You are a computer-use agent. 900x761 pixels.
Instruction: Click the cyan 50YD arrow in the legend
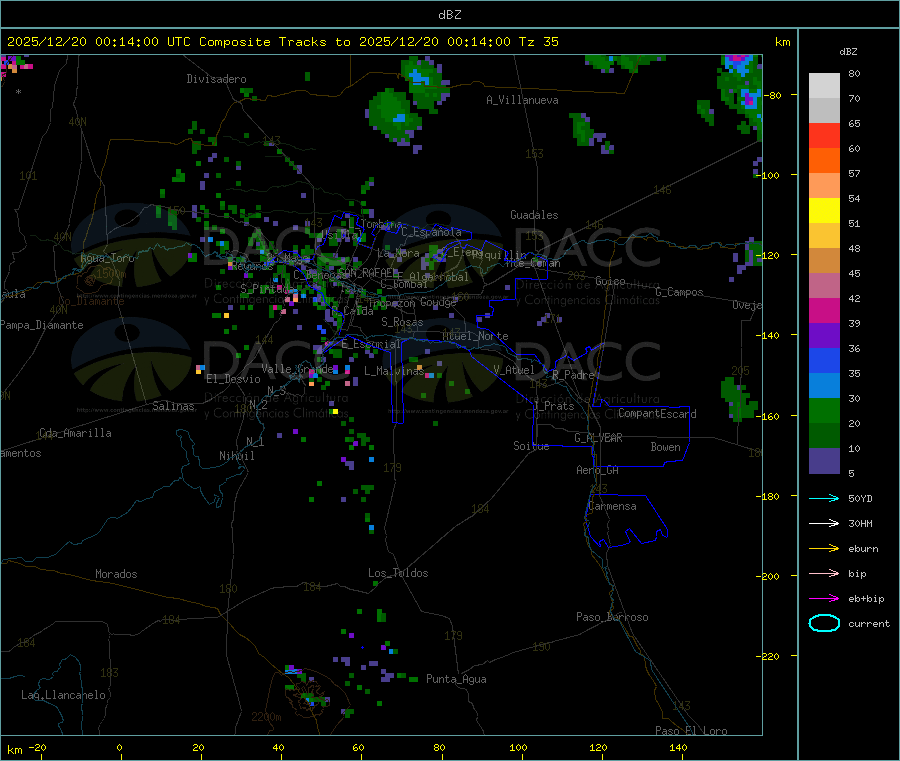click(x=824, y=498)
